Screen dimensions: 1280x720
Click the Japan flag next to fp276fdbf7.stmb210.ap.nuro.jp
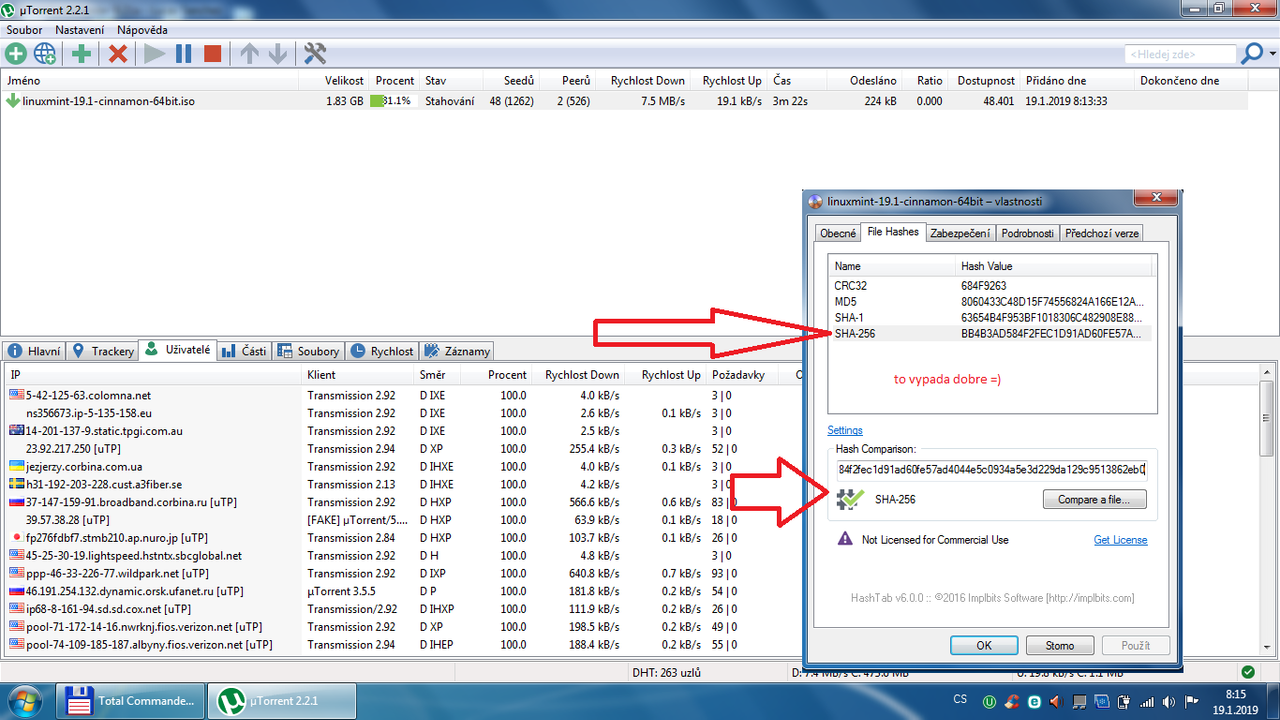tap(16, 538)
